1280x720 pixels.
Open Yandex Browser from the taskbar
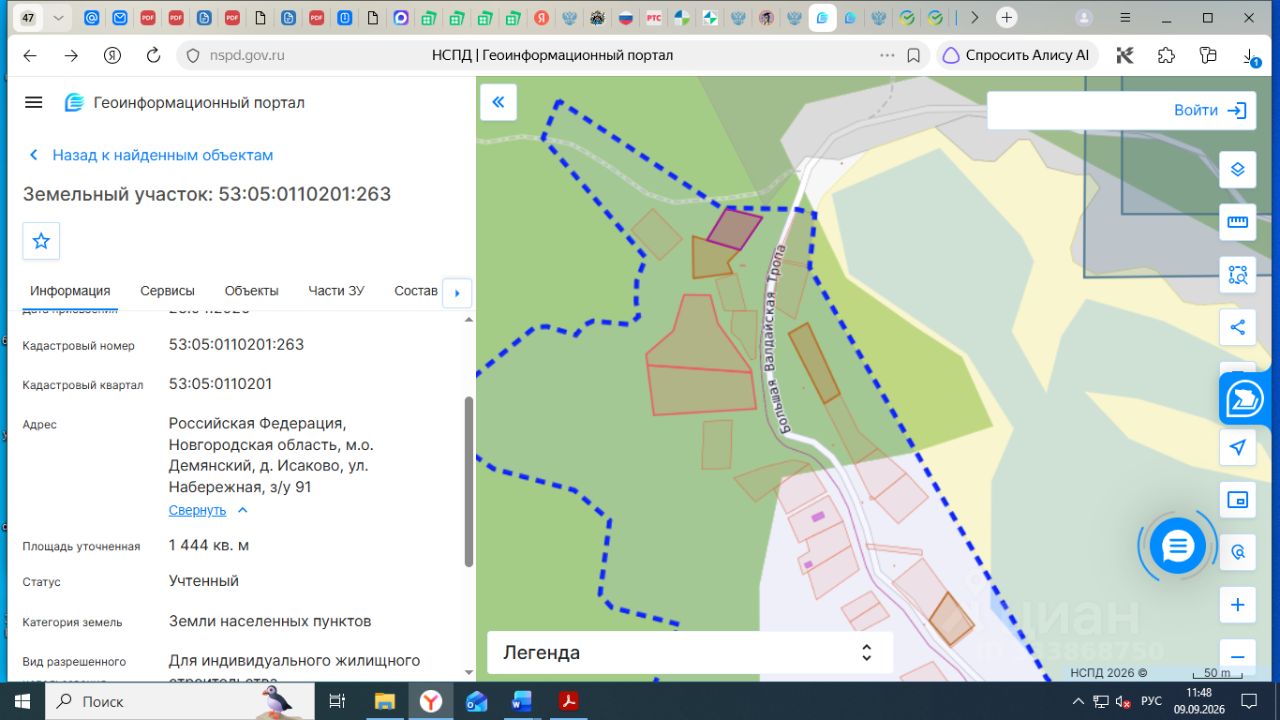point(430,701)
